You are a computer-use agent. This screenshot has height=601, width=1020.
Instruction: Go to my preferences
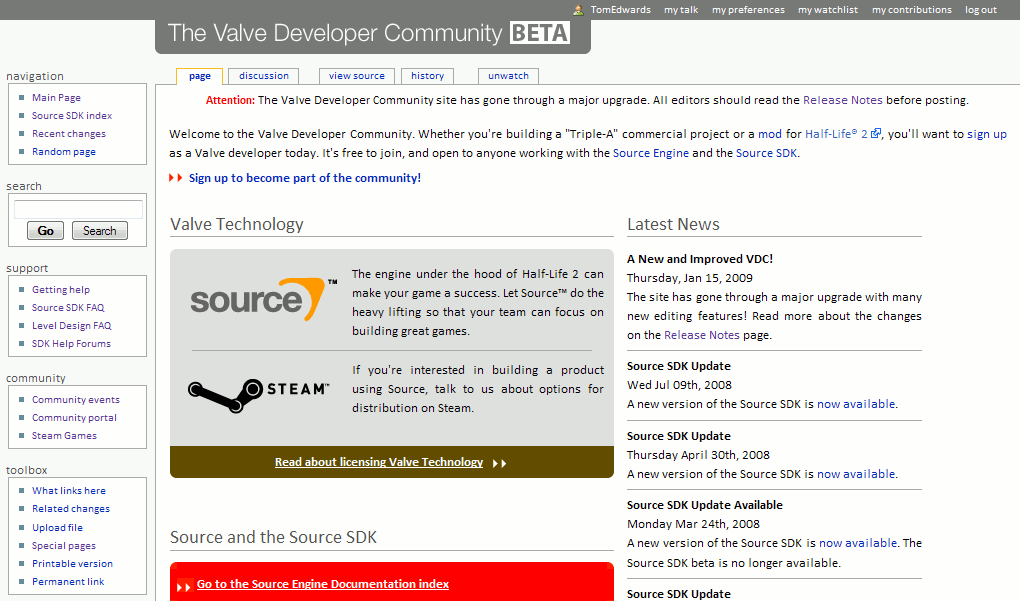click(748, 10)
